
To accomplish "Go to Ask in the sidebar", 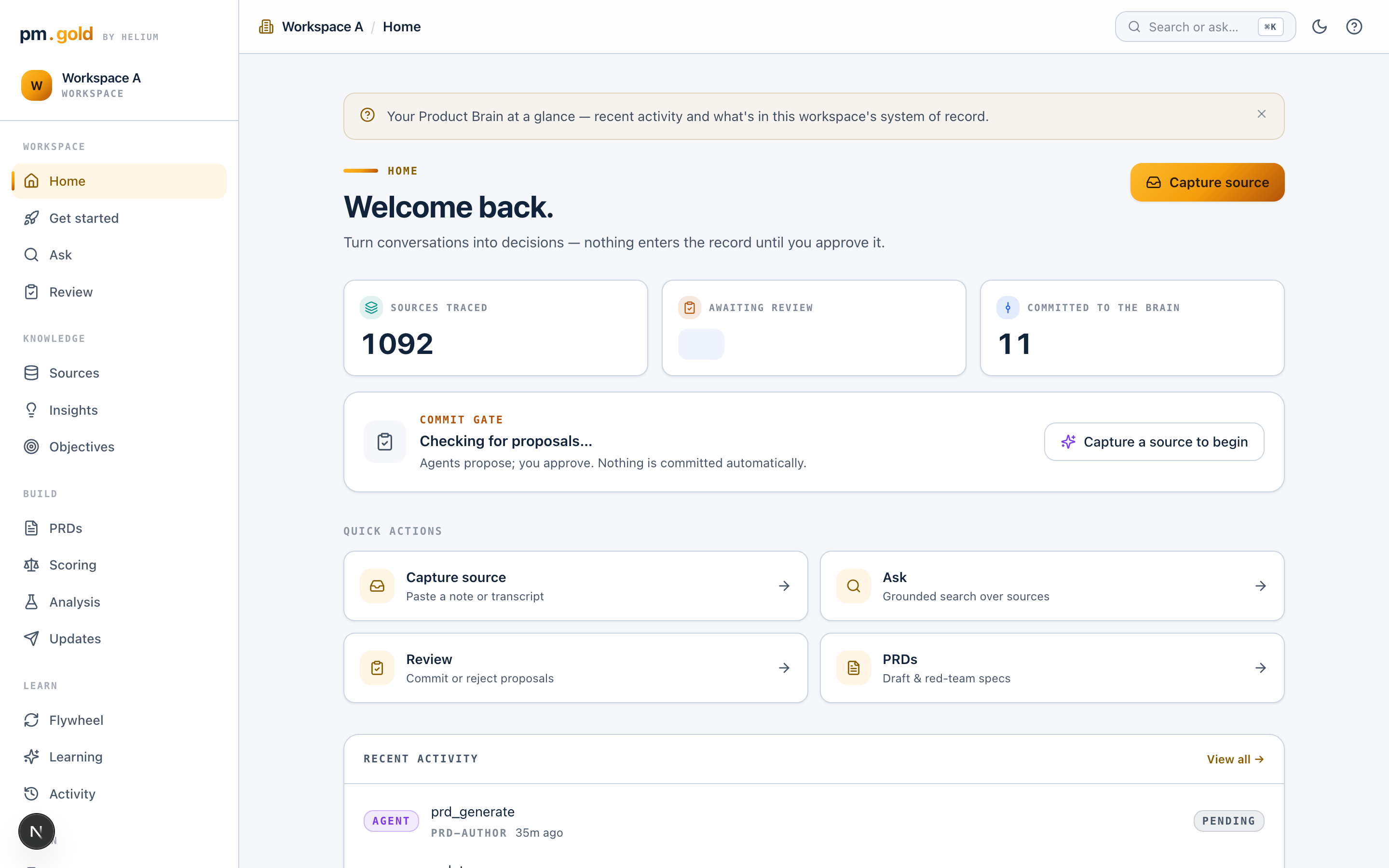I will [x=120, y=255].
